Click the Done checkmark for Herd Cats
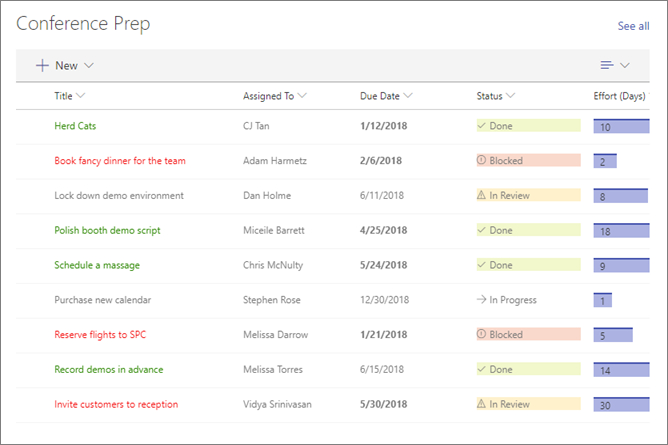Viewport: 668px width, 445px height. click(482, 126)
